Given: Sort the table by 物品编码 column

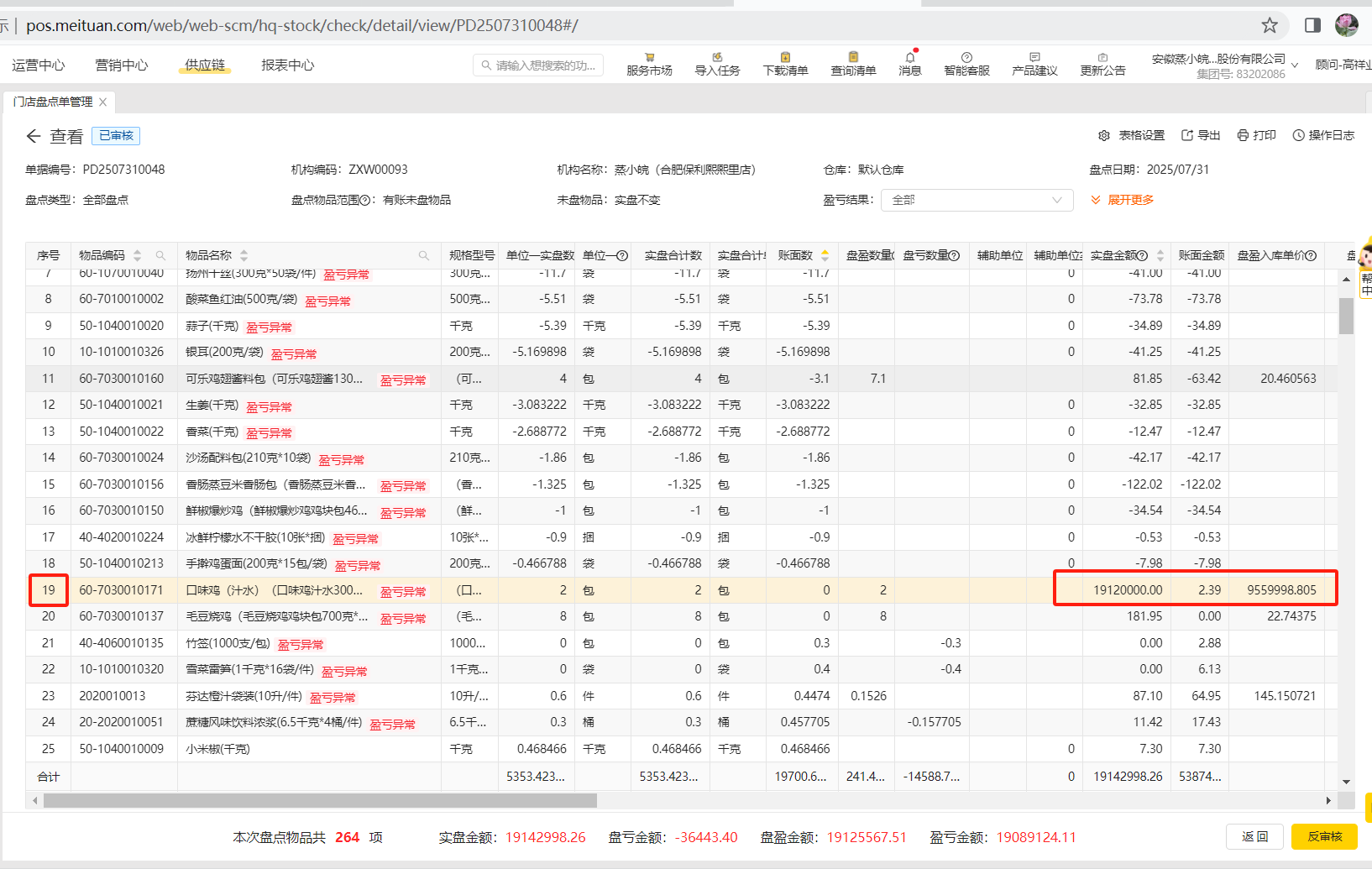Looking at the screenshot, I should [138, 255].
